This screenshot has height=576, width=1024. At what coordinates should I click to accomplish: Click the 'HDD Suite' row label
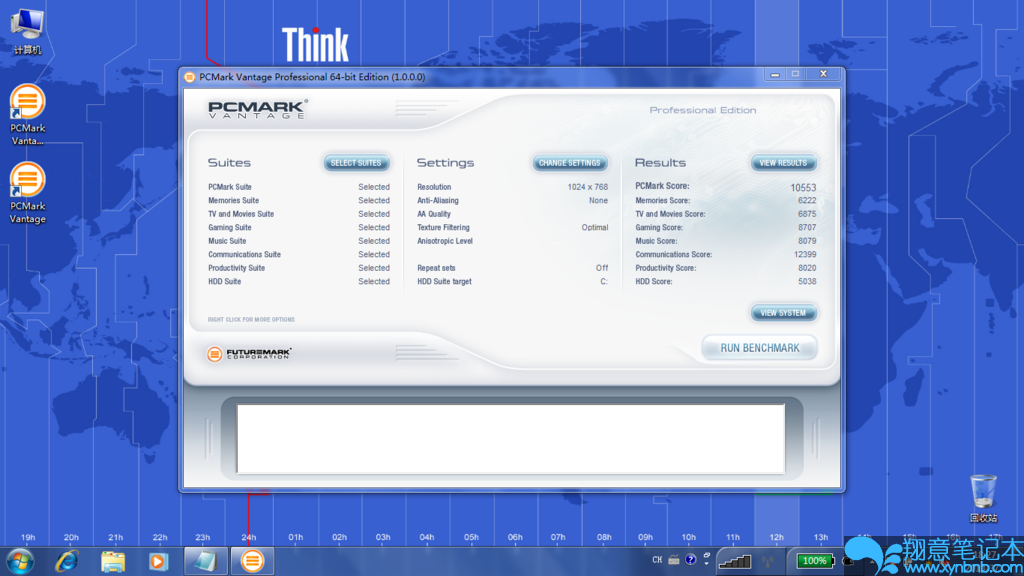pos(225,281)
